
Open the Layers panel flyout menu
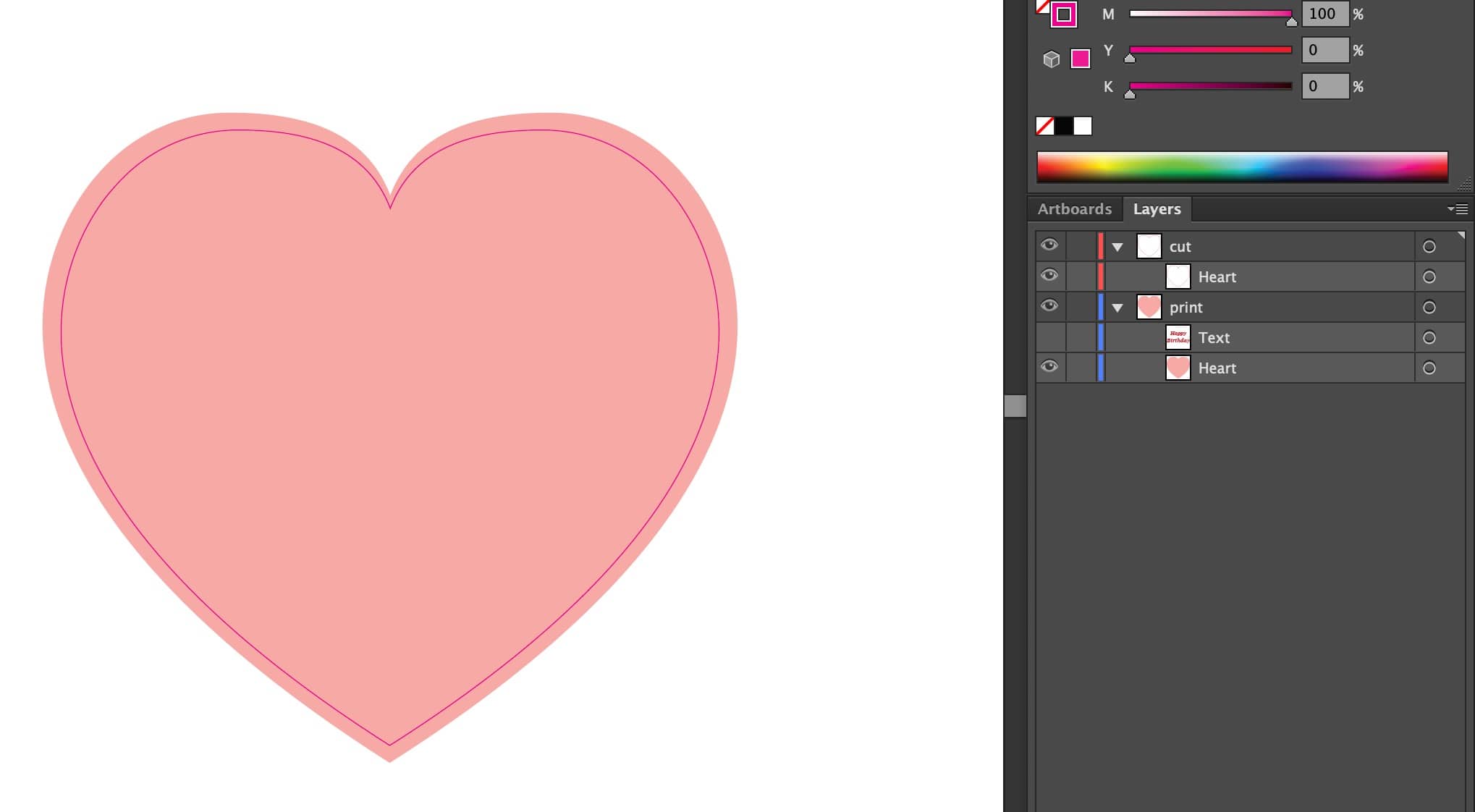(1458, 209)
